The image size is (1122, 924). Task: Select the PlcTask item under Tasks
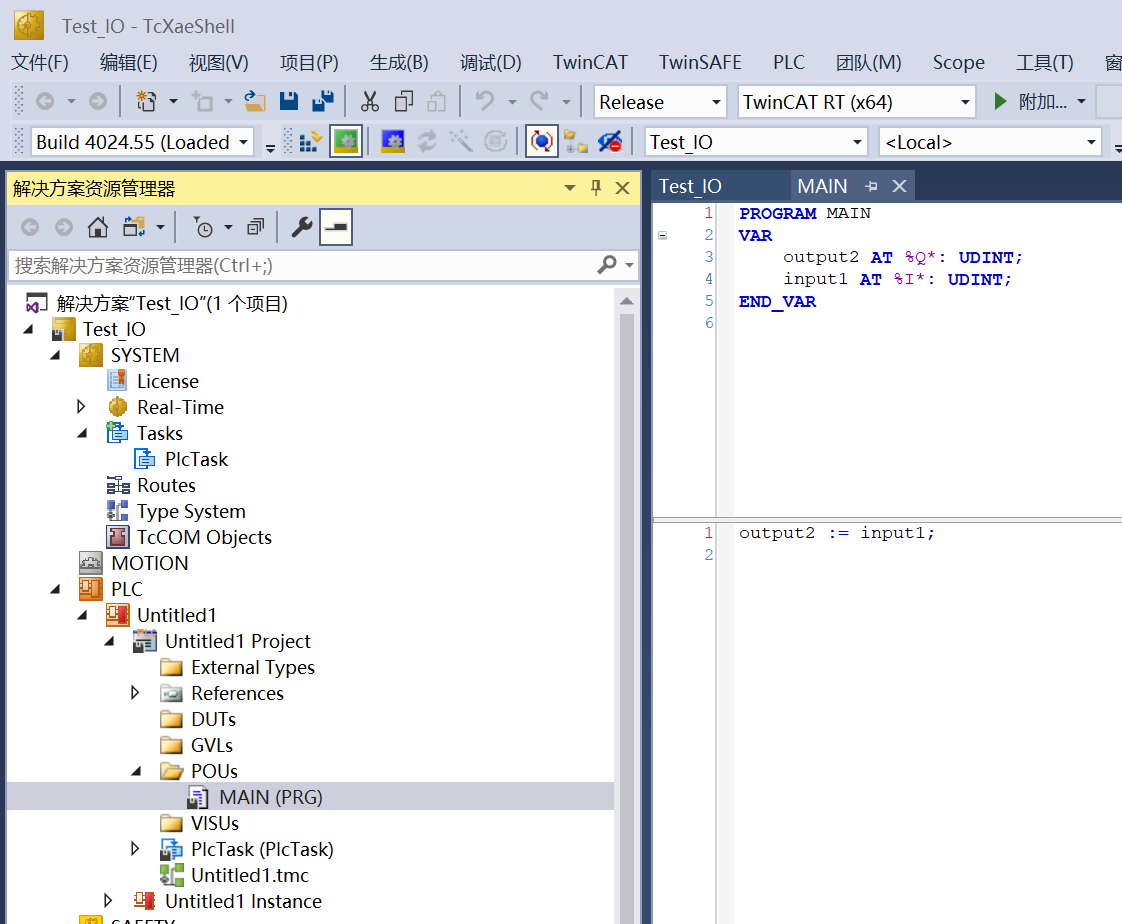click(196, 459)
